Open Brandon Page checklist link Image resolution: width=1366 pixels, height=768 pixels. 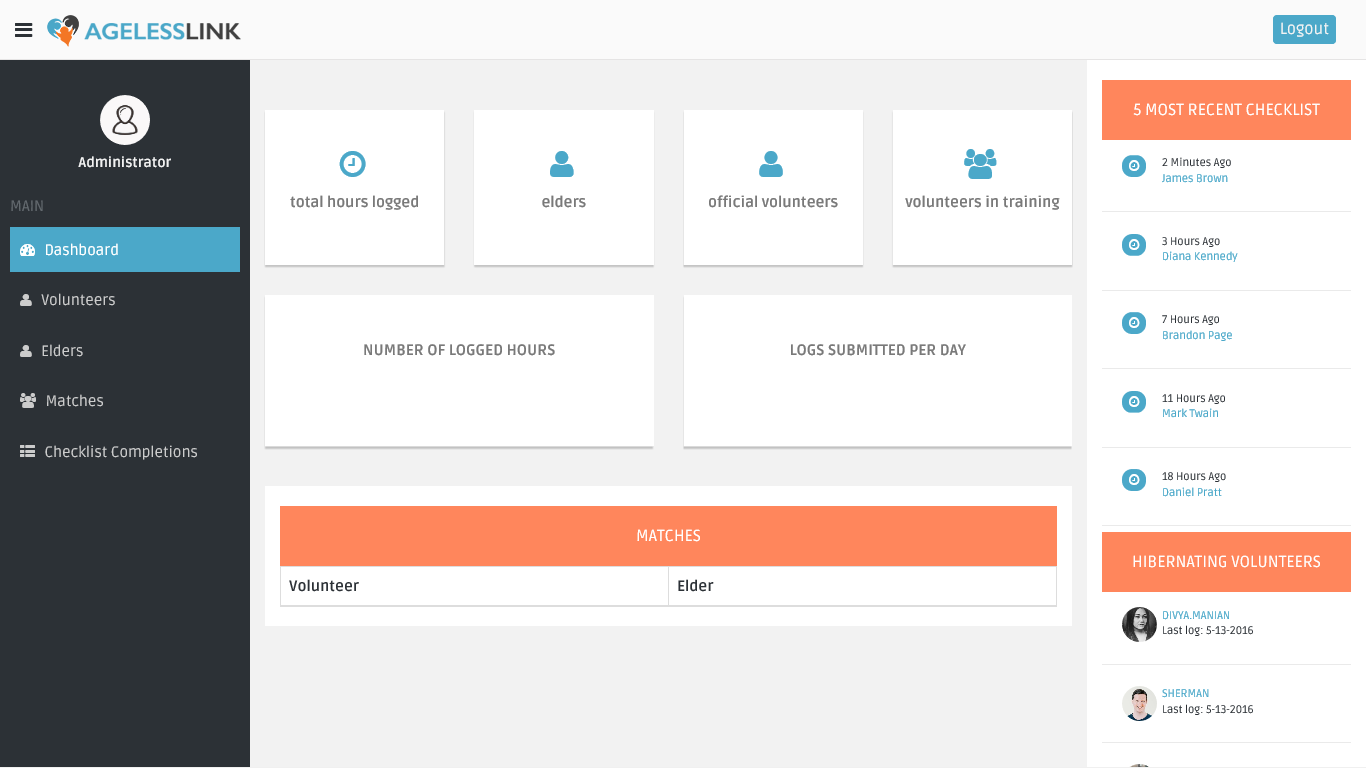pos(1196,336)
